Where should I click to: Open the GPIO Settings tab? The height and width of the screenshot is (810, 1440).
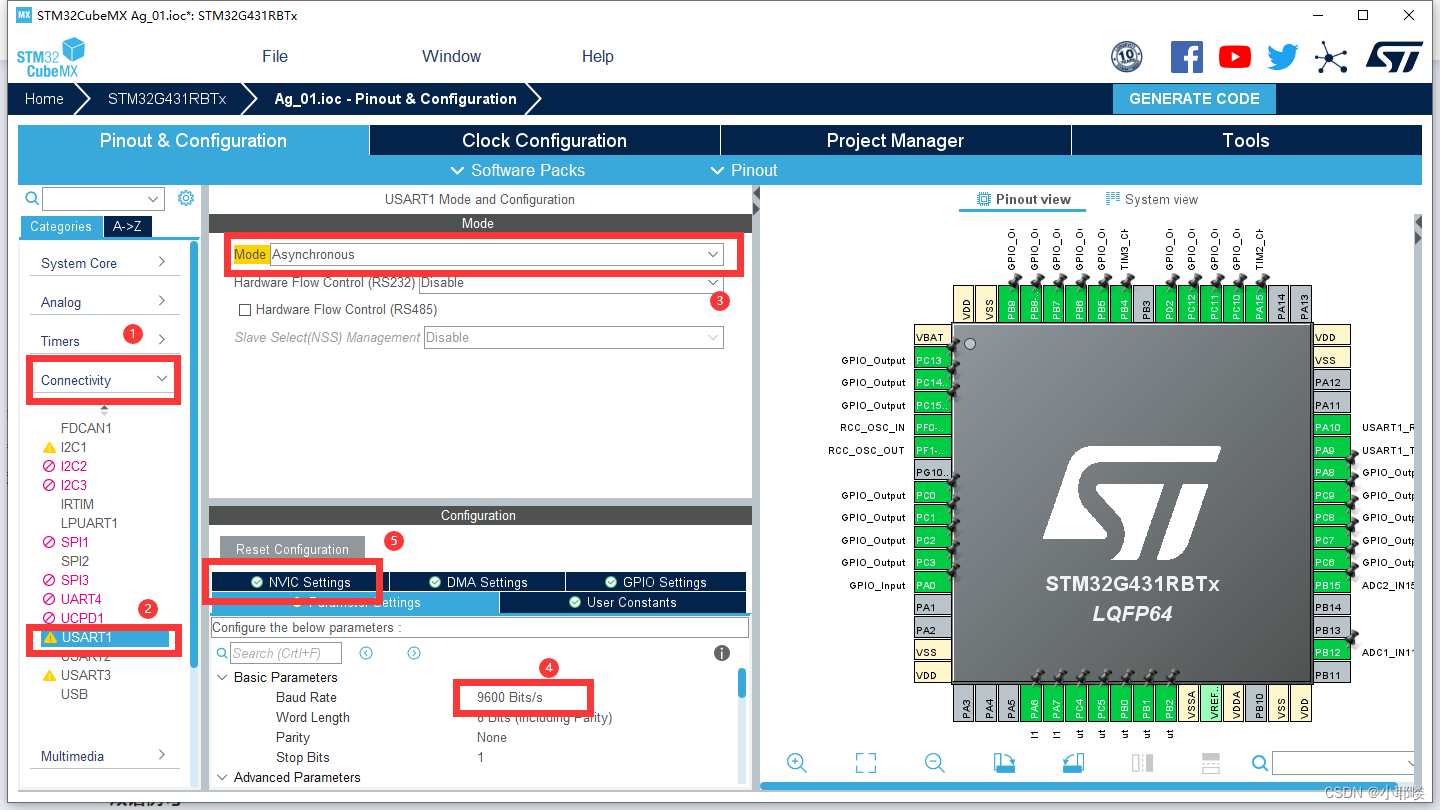click(656, 582)
